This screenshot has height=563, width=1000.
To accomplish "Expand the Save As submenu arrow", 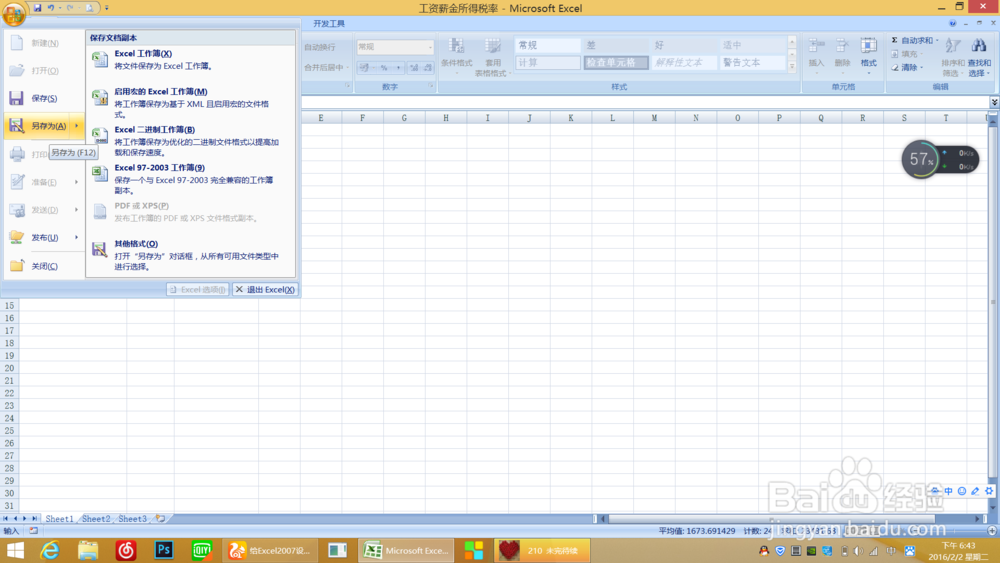I will click(x=77, y=126).
